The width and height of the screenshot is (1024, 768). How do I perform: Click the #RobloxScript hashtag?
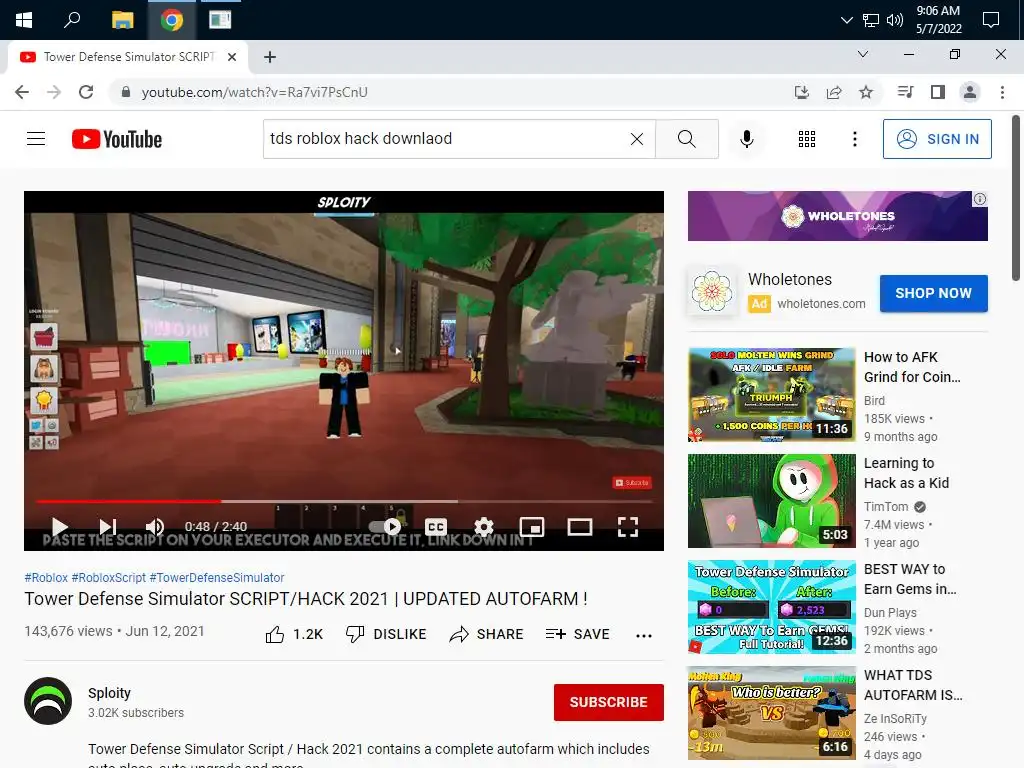(108, 578)
